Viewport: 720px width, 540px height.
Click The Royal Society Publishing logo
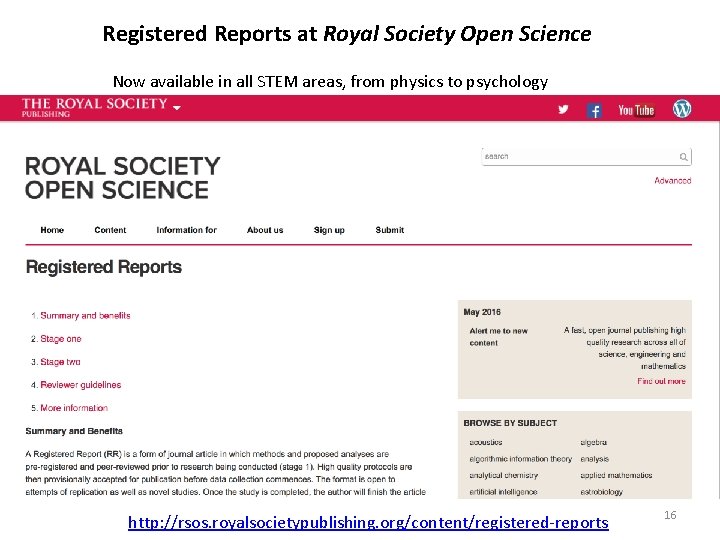click(95, 107)
